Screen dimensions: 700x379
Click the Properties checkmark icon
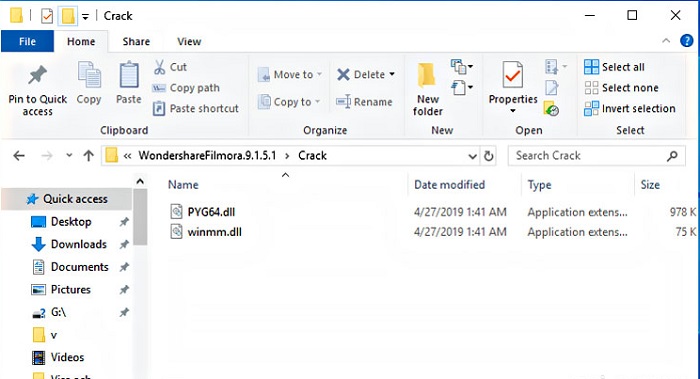coord(512,75)
